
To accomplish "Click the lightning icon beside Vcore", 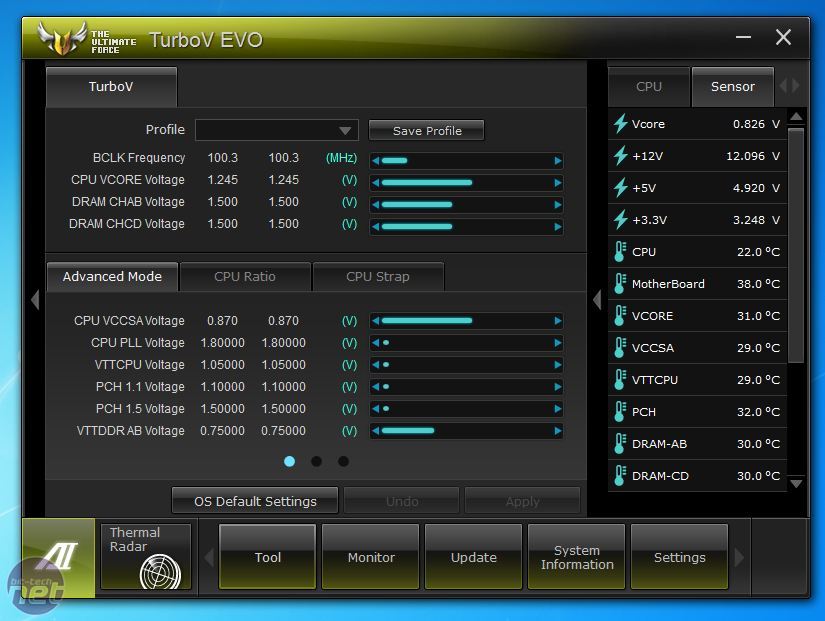I will point(620,124).
